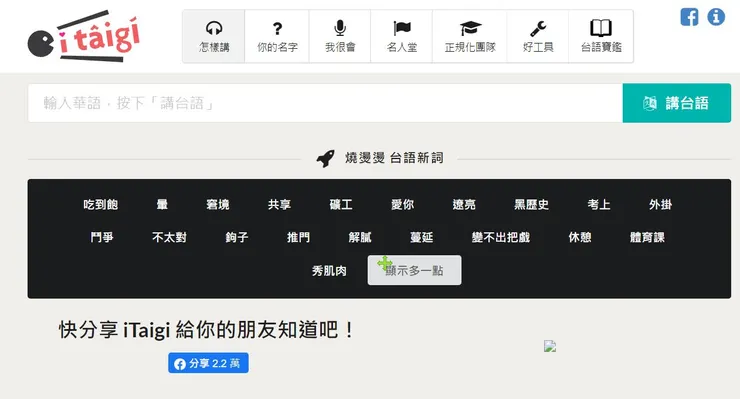Select the word 推門
This screenshot has height=399, width=740.
tap(298, 237)
